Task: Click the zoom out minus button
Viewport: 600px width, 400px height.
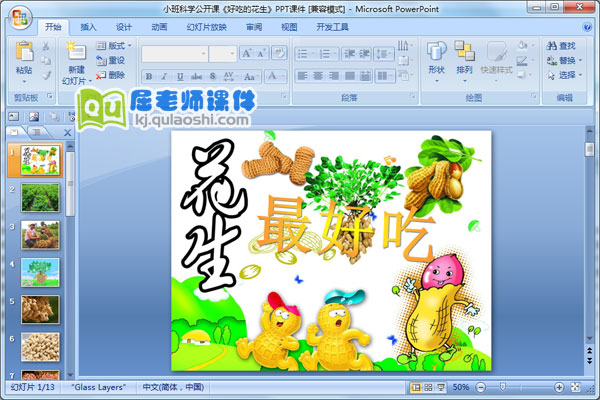Action: [481, 387]
